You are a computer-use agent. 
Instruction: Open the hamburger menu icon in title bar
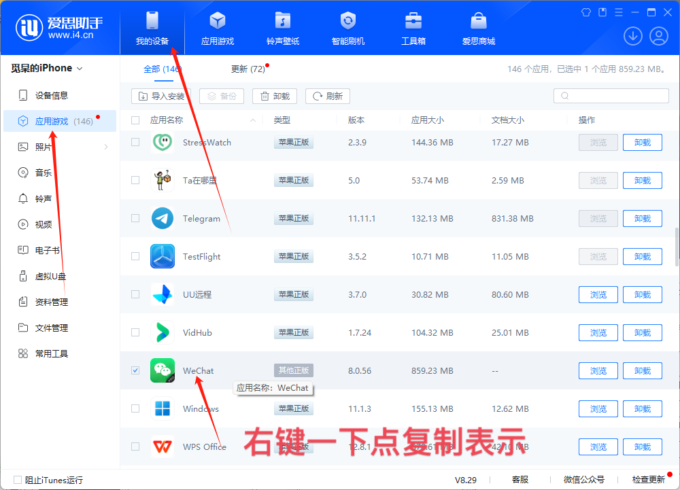[619, 12]
